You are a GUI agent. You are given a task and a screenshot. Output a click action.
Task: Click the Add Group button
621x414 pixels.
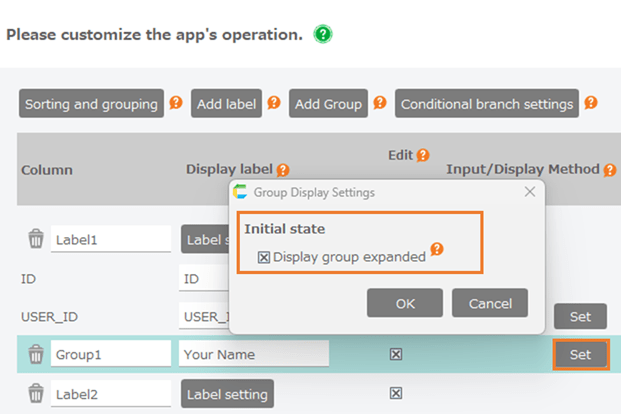coord(328,104)
